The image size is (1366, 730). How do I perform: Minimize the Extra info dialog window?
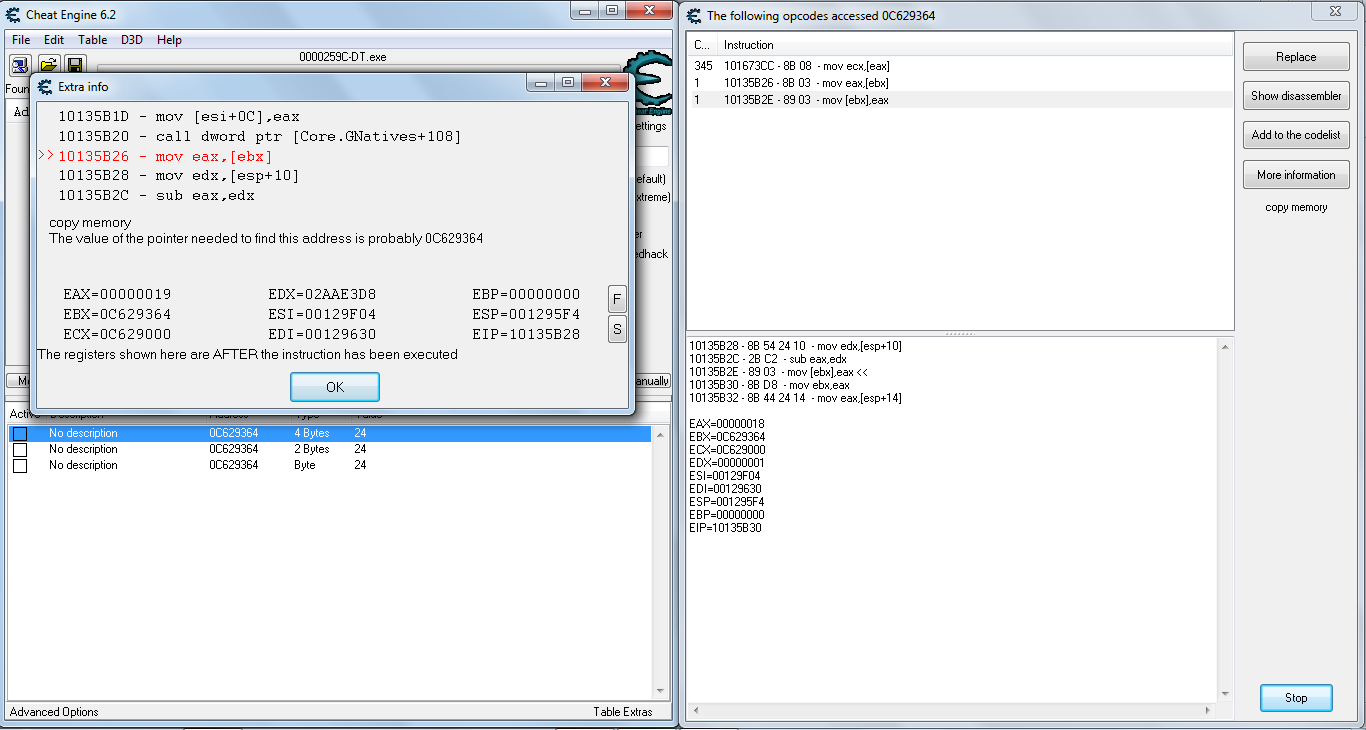coord(541,83)
